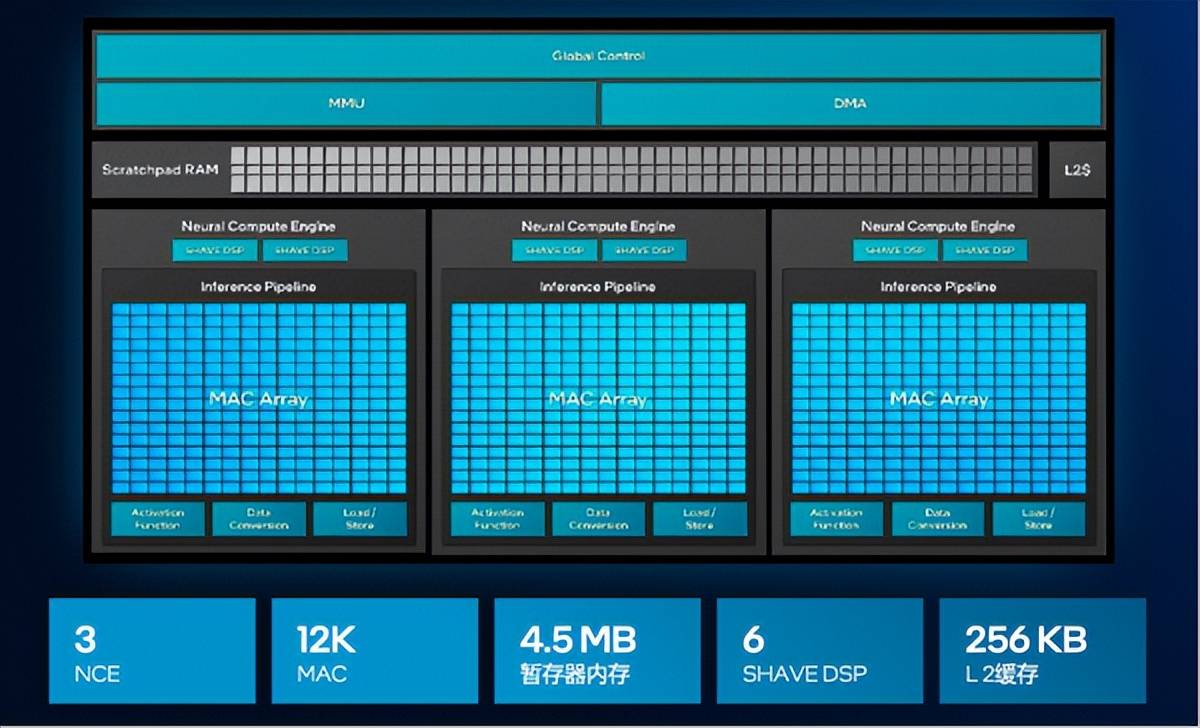Viewport: 1200px width, 728px height.
Task: Click second SHAVE DSP in right engine
Action: tap(984, 250)
